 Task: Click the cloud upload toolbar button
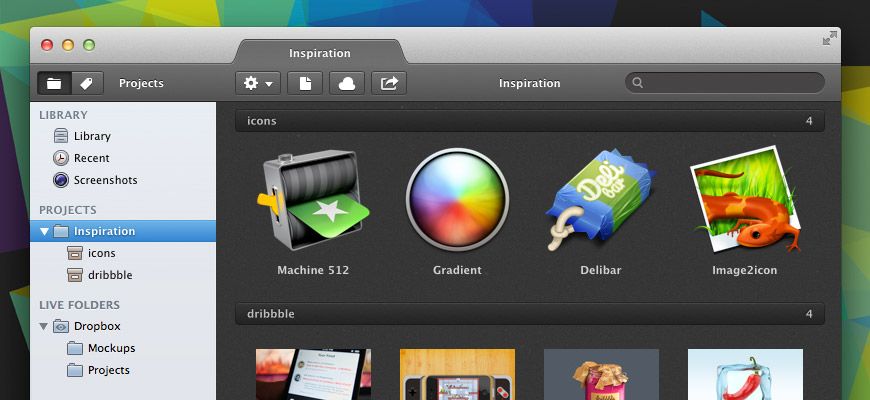coord(347,83)
